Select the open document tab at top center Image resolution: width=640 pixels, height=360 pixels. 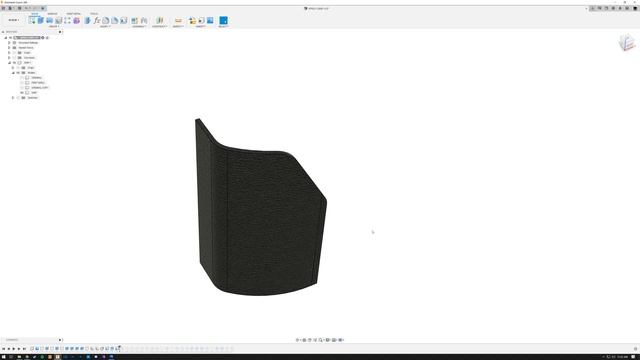tap(316, 8)
